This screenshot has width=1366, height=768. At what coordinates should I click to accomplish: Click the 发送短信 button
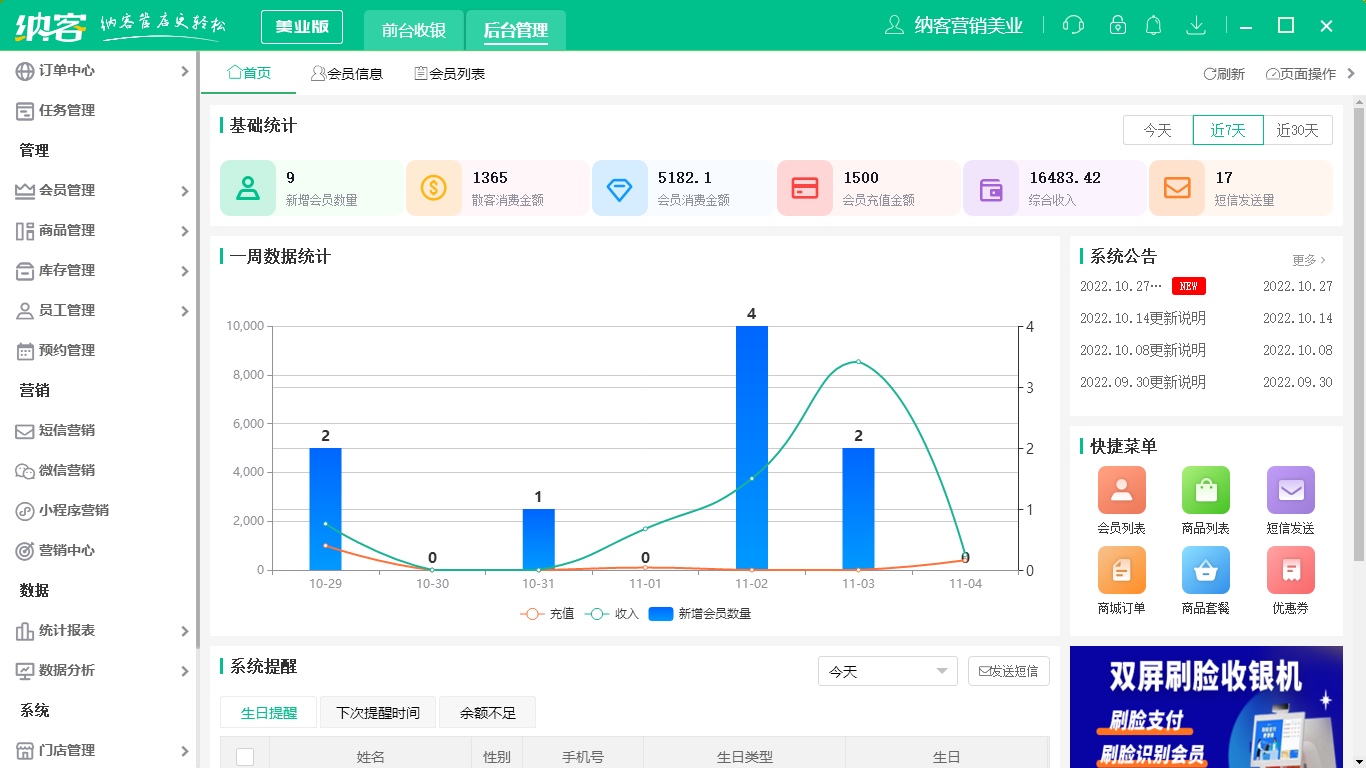[1008, 671]
